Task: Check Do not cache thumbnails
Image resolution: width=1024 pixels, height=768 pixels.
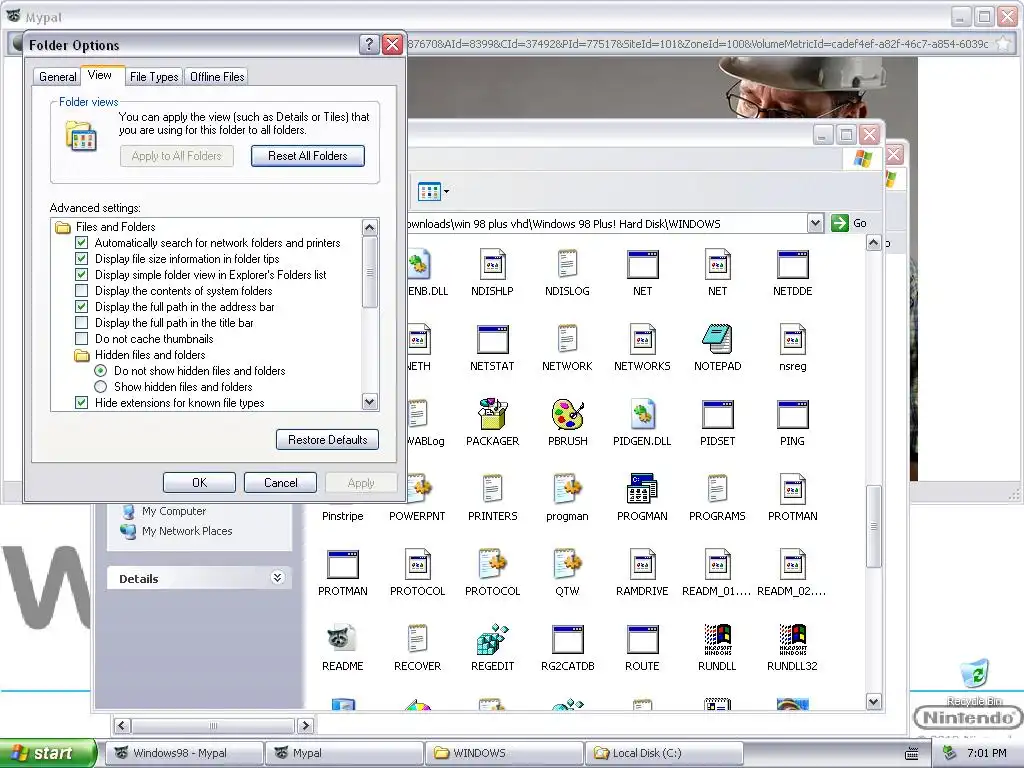Action: [x=82, y=339]
